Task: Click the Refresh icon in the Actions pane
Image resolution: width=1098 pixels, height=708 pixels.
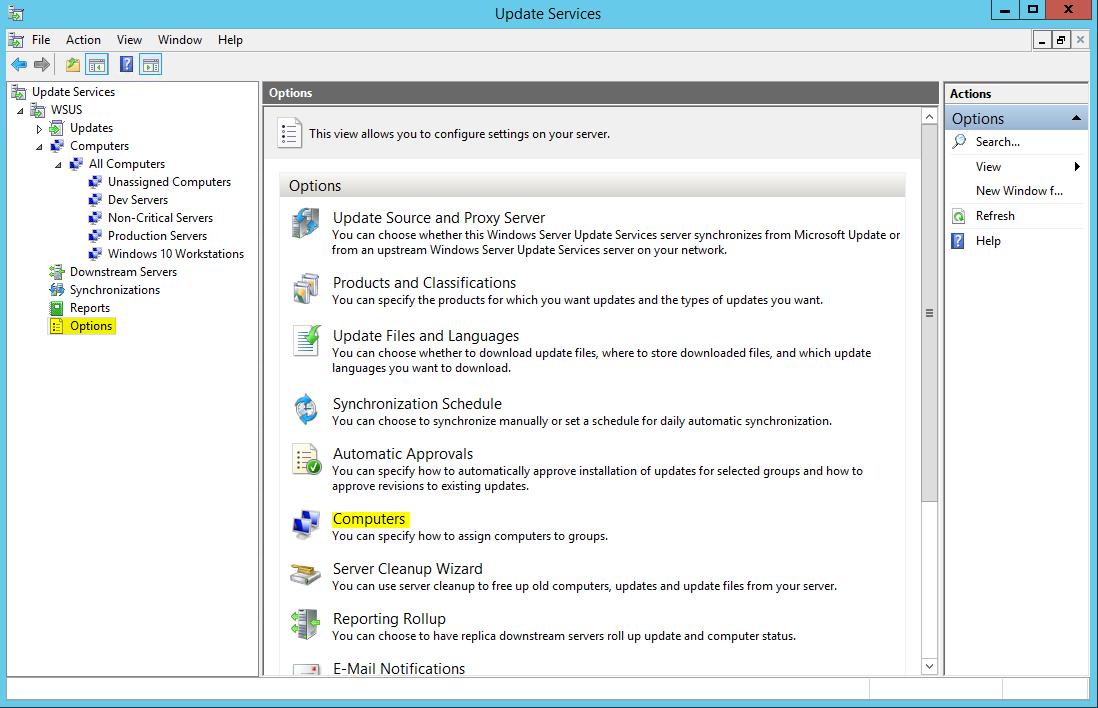Action: 958,215
